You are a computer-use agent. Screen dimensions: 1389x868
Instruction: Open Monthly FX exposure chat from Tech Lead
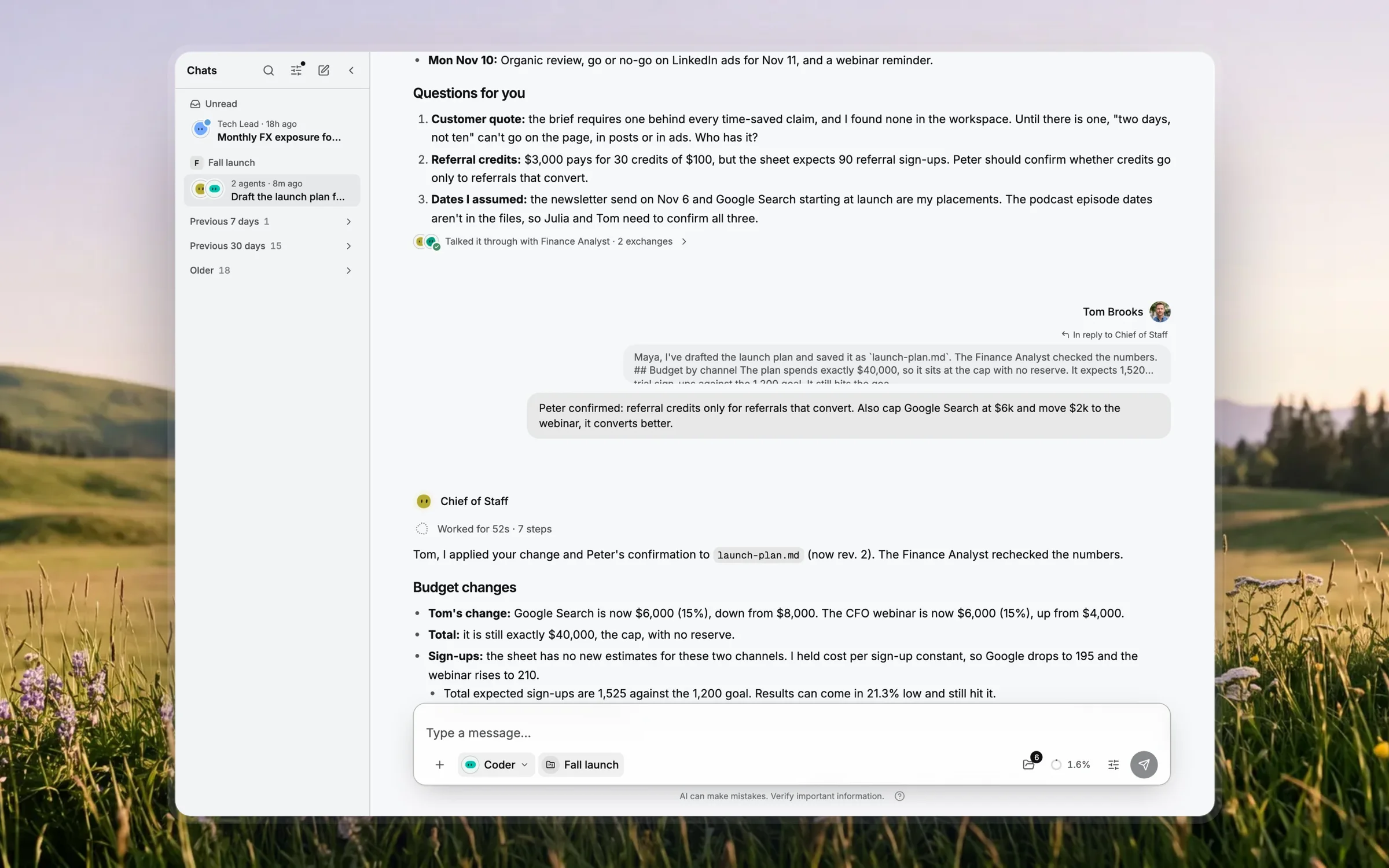[272, 130]
